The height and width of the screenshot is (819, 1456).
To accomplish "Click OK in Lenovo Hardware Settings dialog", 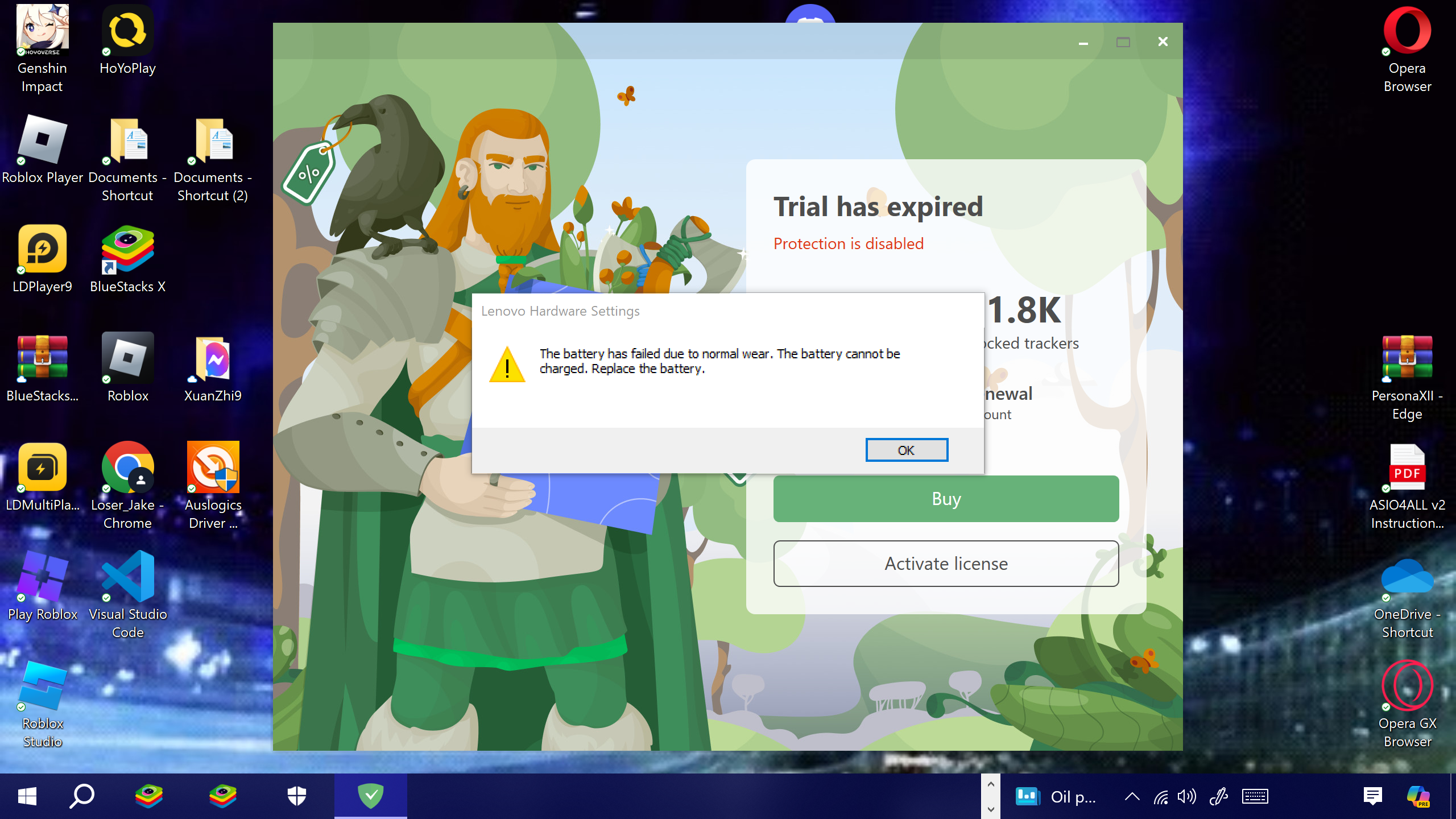I will (x=906, y=450).
